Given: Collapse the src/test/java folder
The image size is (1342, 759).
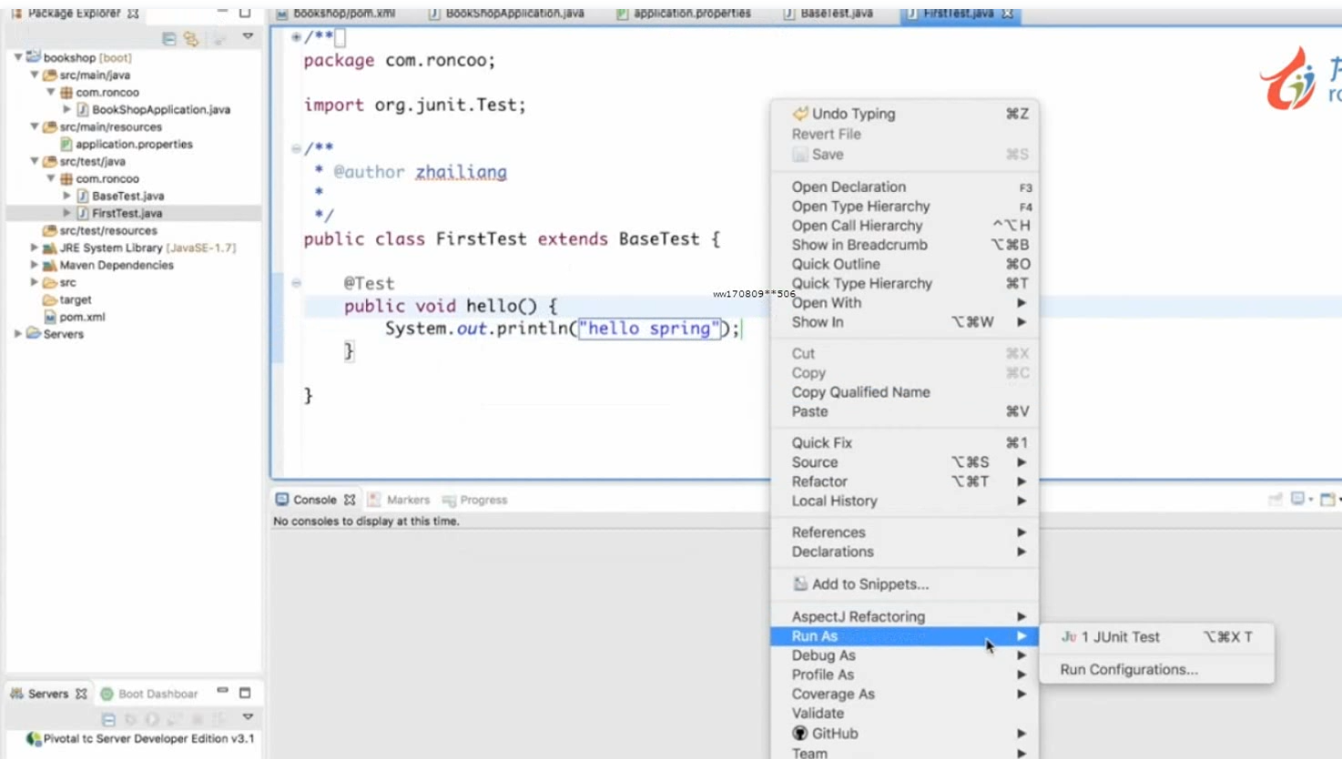Looking at the screenshot, I should point(34,161).
